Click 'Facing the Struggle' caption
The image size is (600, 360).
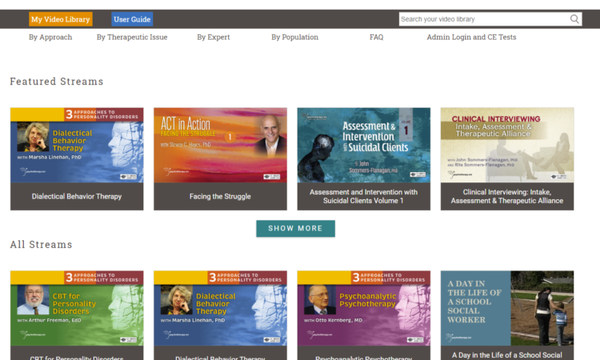[220, 196]
